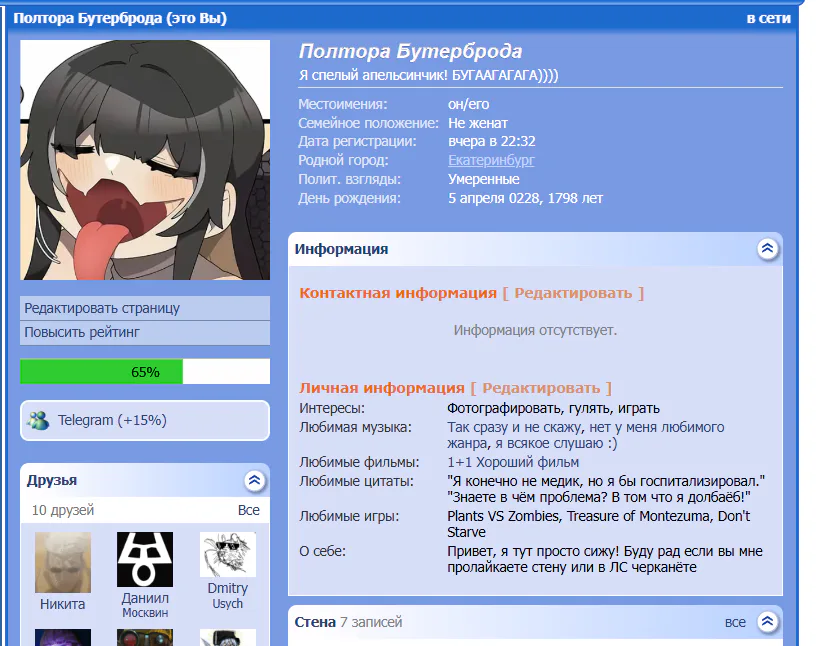Show all wall posts via все link
This screenshot has width=818, height=646.
735,622
